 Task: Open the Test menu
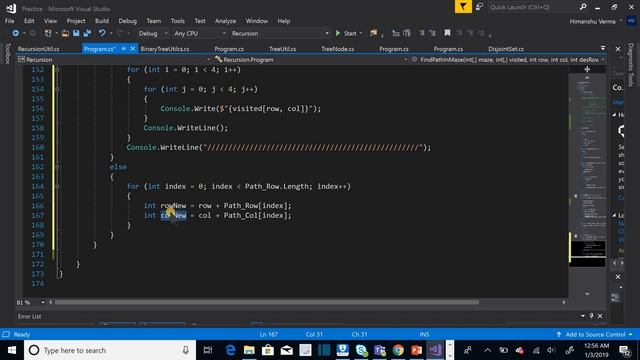click(x=200, y=21)
